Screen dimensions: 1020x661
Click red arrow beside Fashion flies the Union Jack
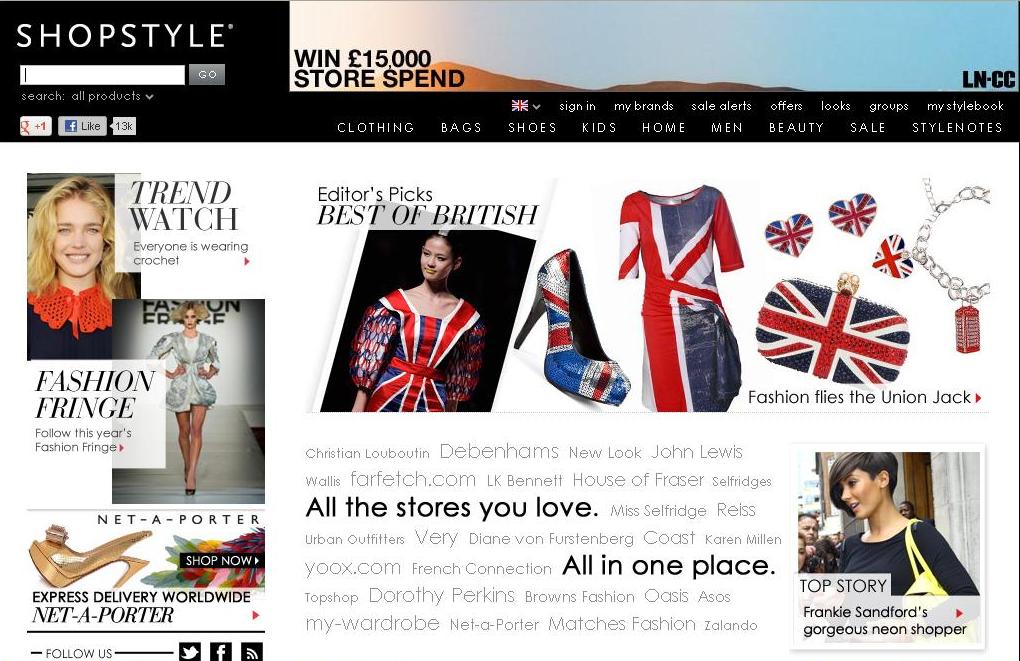[978, 398]
